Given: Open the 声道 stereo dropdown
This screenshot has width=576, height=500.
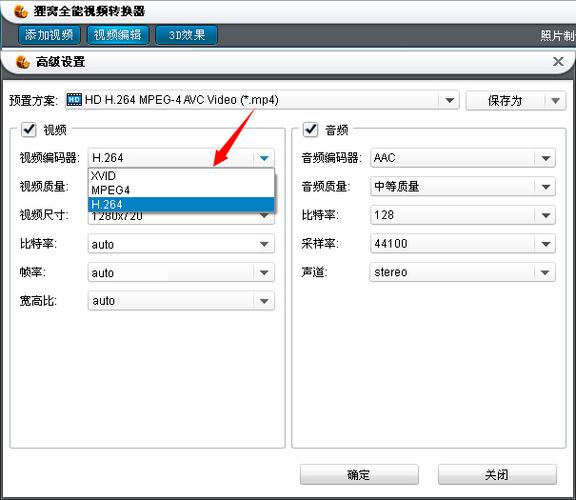Looking at the screenshot, I should pyautogui.click(x=463, y=272).
